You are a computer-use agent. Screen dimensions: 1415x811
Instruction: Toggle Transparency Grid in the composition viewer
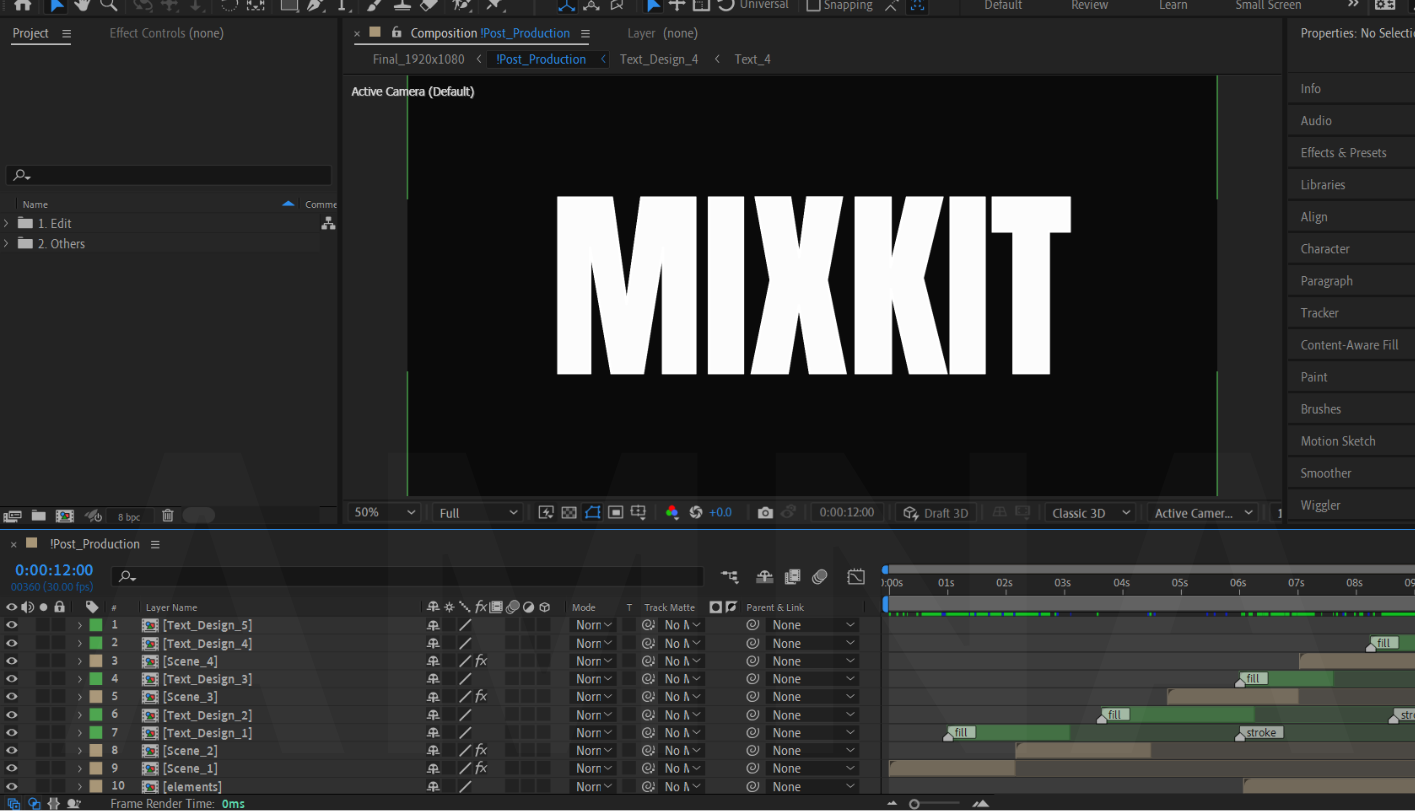pos(569,512)
